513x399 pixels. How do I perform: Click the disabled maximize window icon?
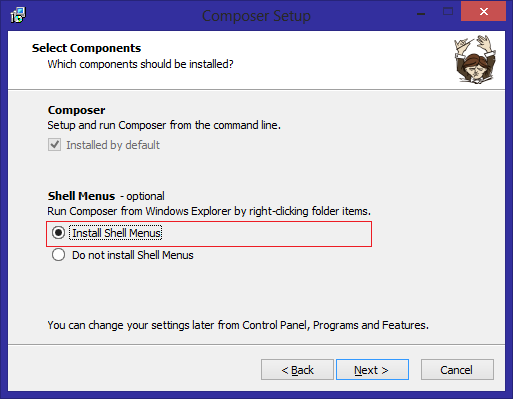pyautogui.click(x=448, y=12)
